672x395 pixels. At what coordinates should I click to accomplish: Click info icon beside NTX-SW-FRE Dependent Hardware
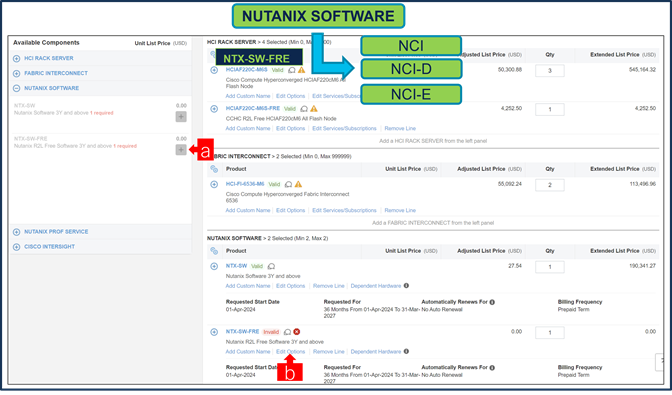point(406,351)
